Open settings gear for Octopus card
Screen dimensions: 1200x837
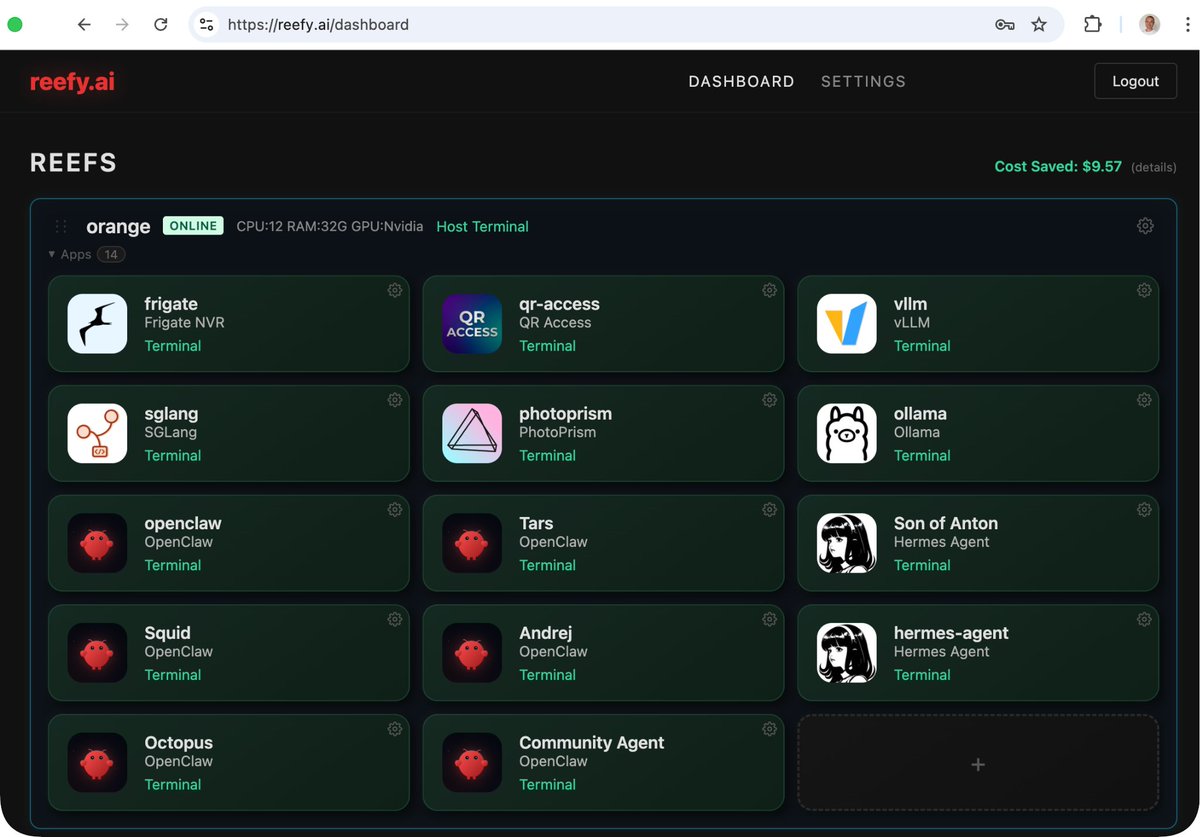coord(395,729)
